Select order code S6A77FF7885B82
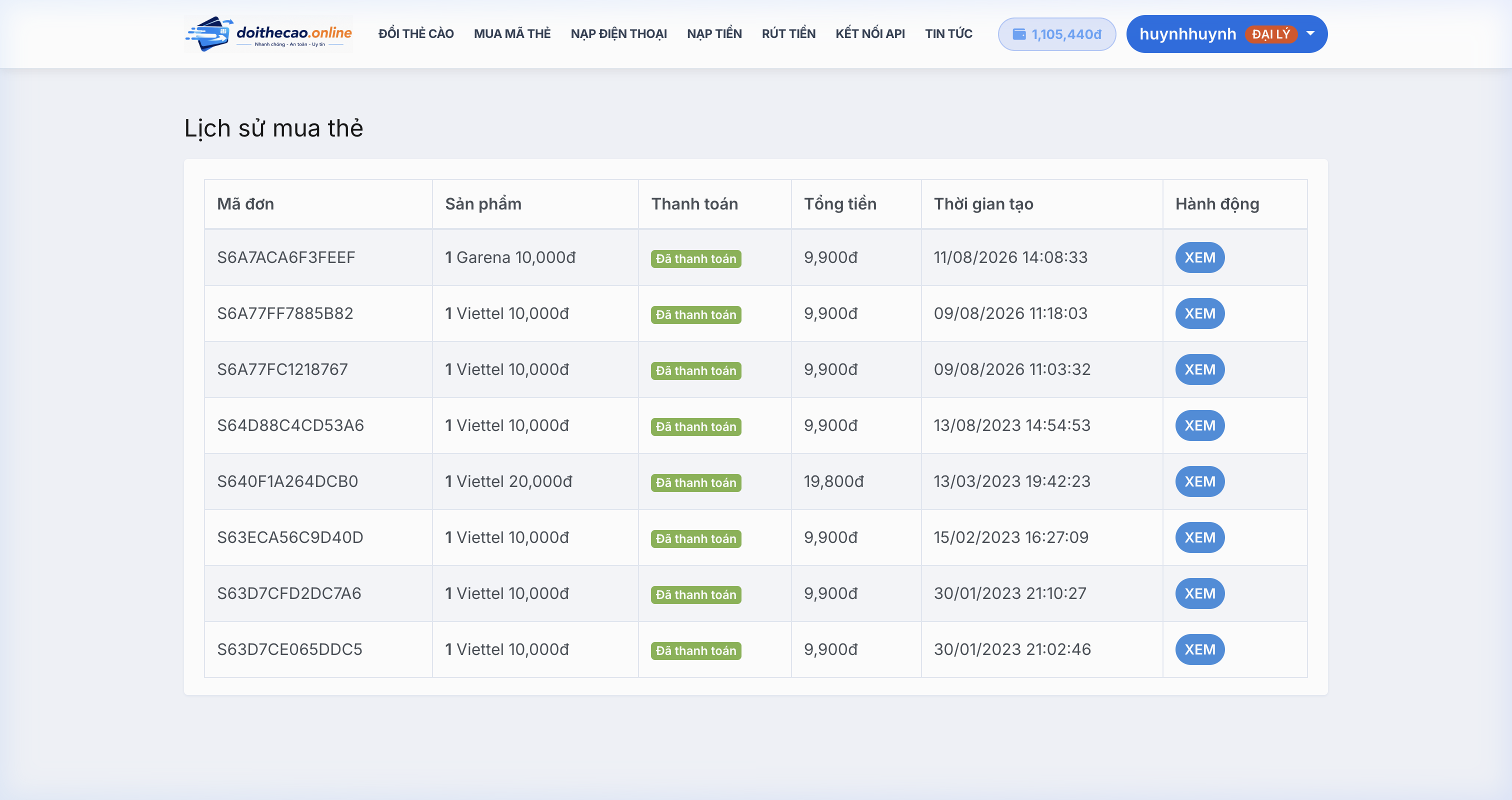The width and height of the screenshot is (1512, 800). [284, 313]
